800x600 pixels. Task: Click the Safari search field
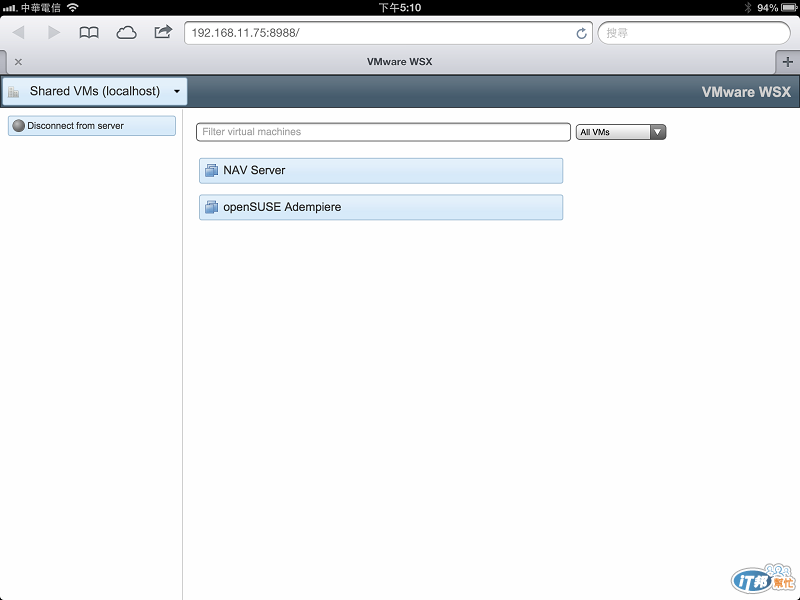[x=694, y=33]
